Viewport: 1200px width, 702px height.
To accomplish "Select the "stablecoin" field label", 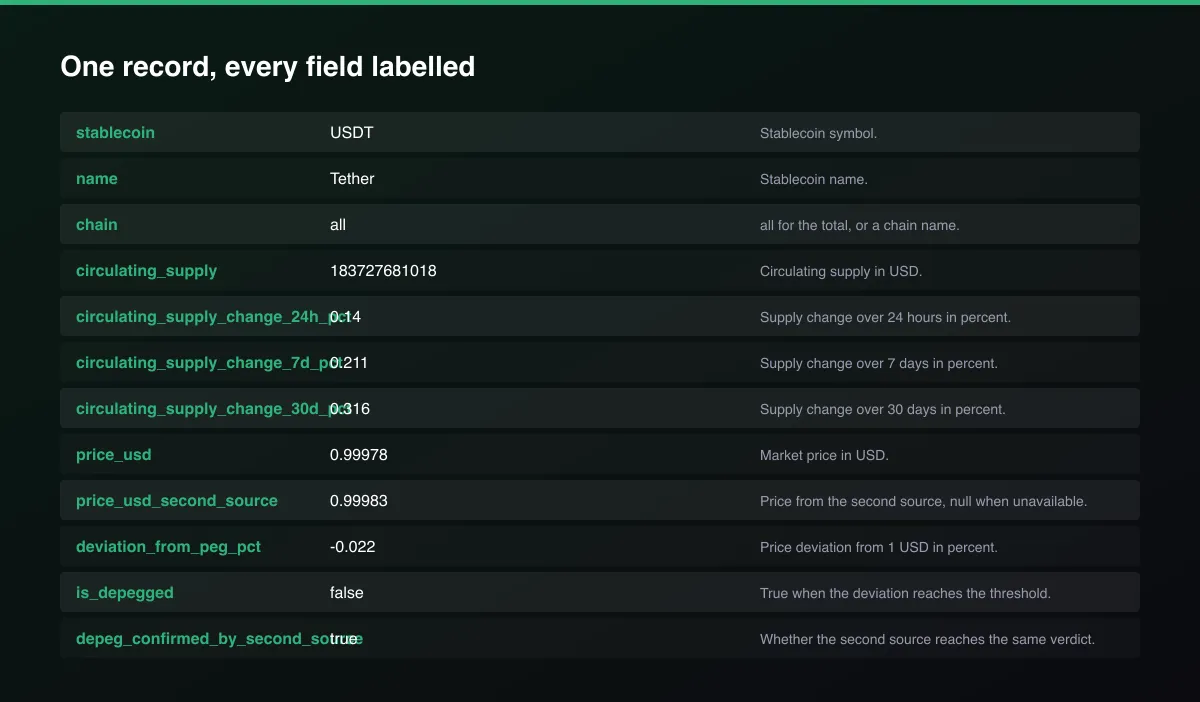I will point(115,132).
